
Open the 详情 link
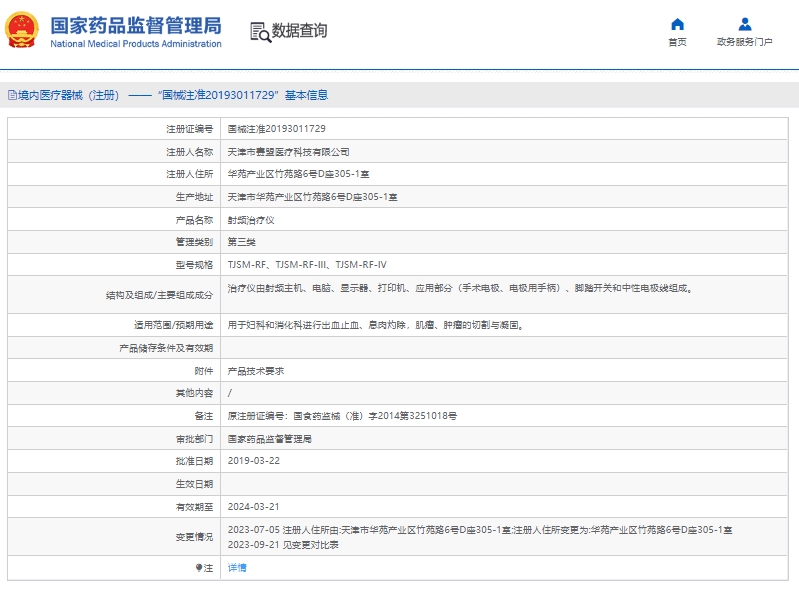[237, 568]
